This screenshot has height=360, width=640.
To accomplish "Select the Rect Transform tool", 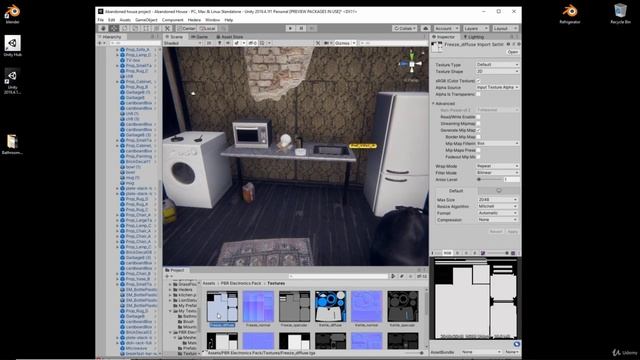I will 146,29.
